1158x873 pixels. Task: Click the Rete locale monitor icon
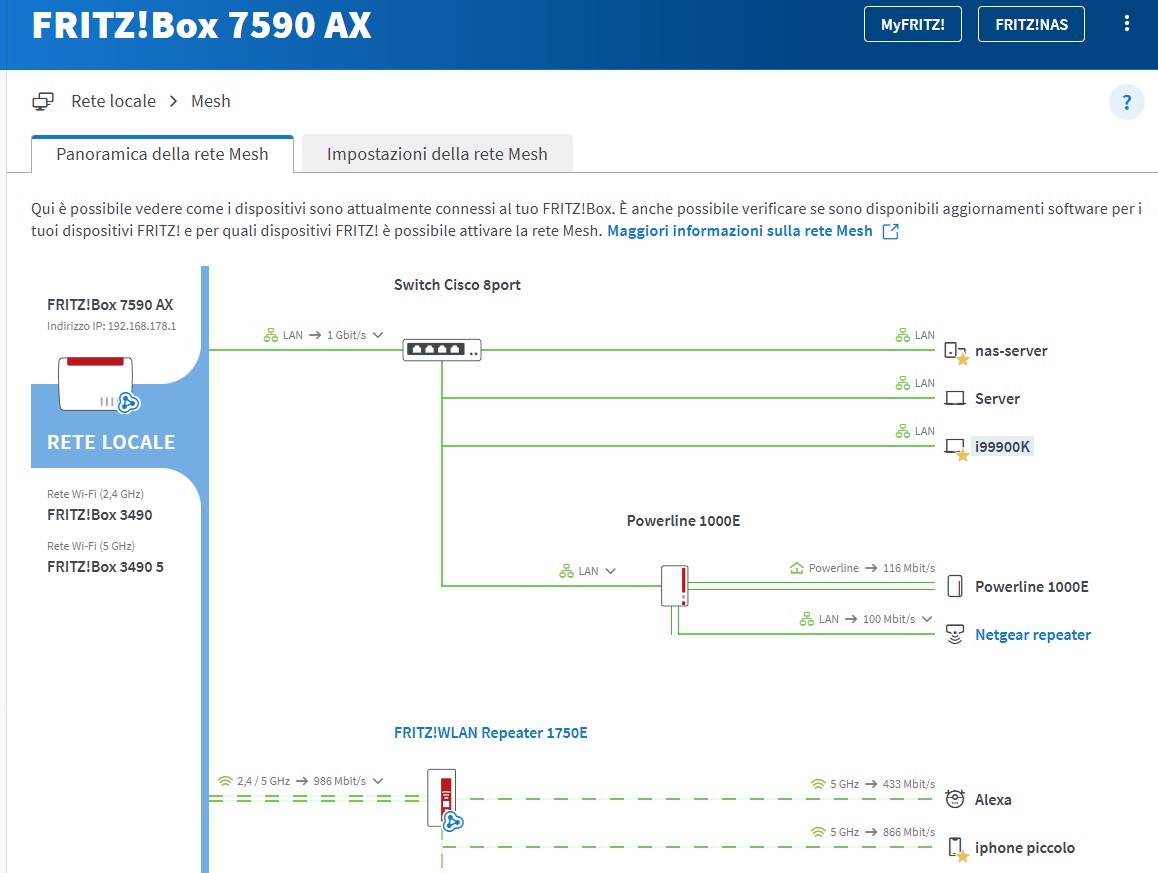pyautogui.click(x=43, y=101)
